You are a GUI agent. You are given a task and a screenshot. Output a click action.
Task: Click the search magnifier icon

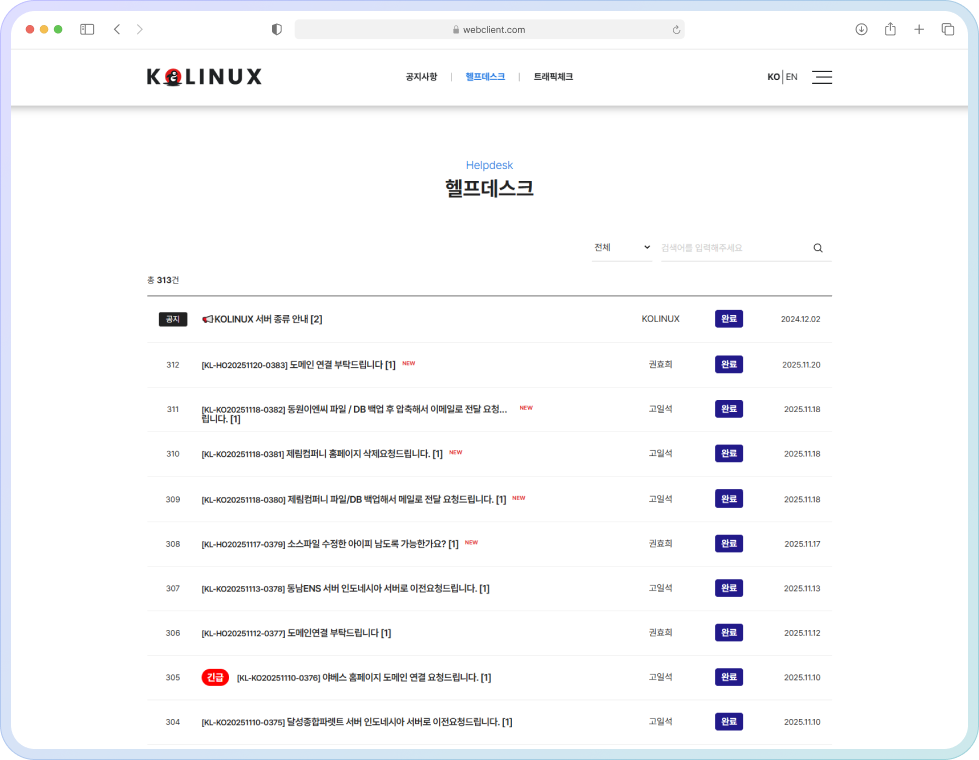coord(818,248)
